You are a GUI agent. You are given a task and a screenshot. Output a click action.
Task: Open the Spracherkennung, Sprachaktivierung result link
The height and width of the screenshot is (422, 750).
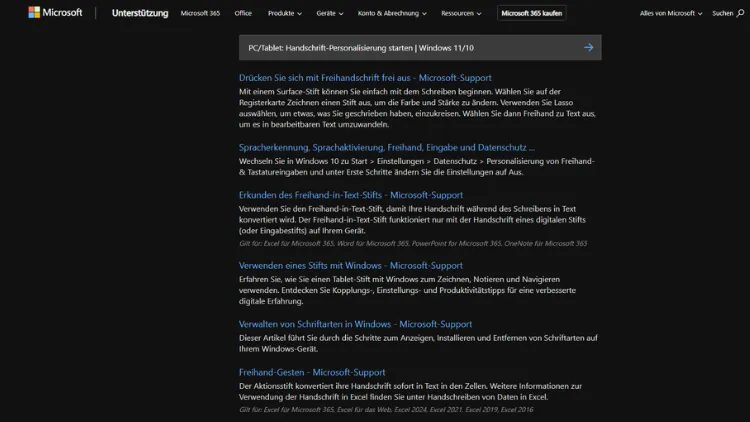click(386, 147)
